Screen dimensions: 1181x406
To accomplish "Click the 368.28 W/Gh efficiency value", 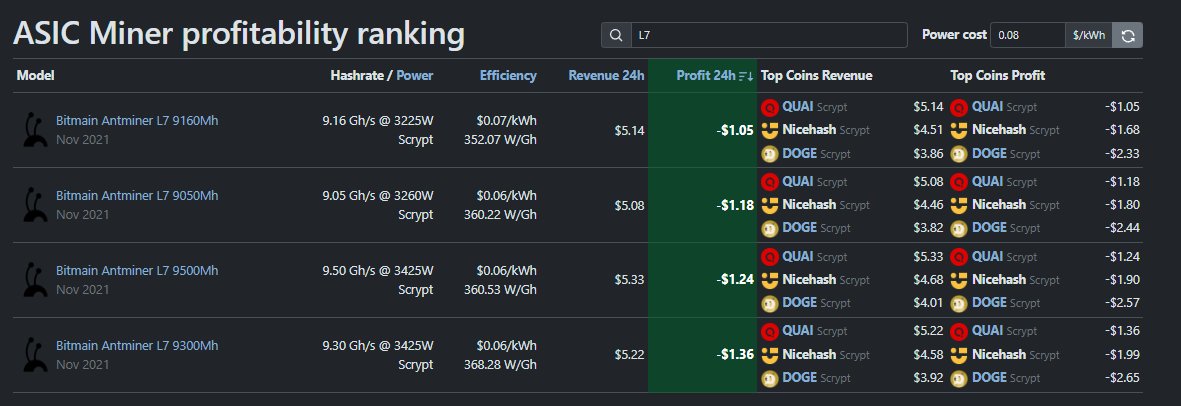I will coord(500,365).
